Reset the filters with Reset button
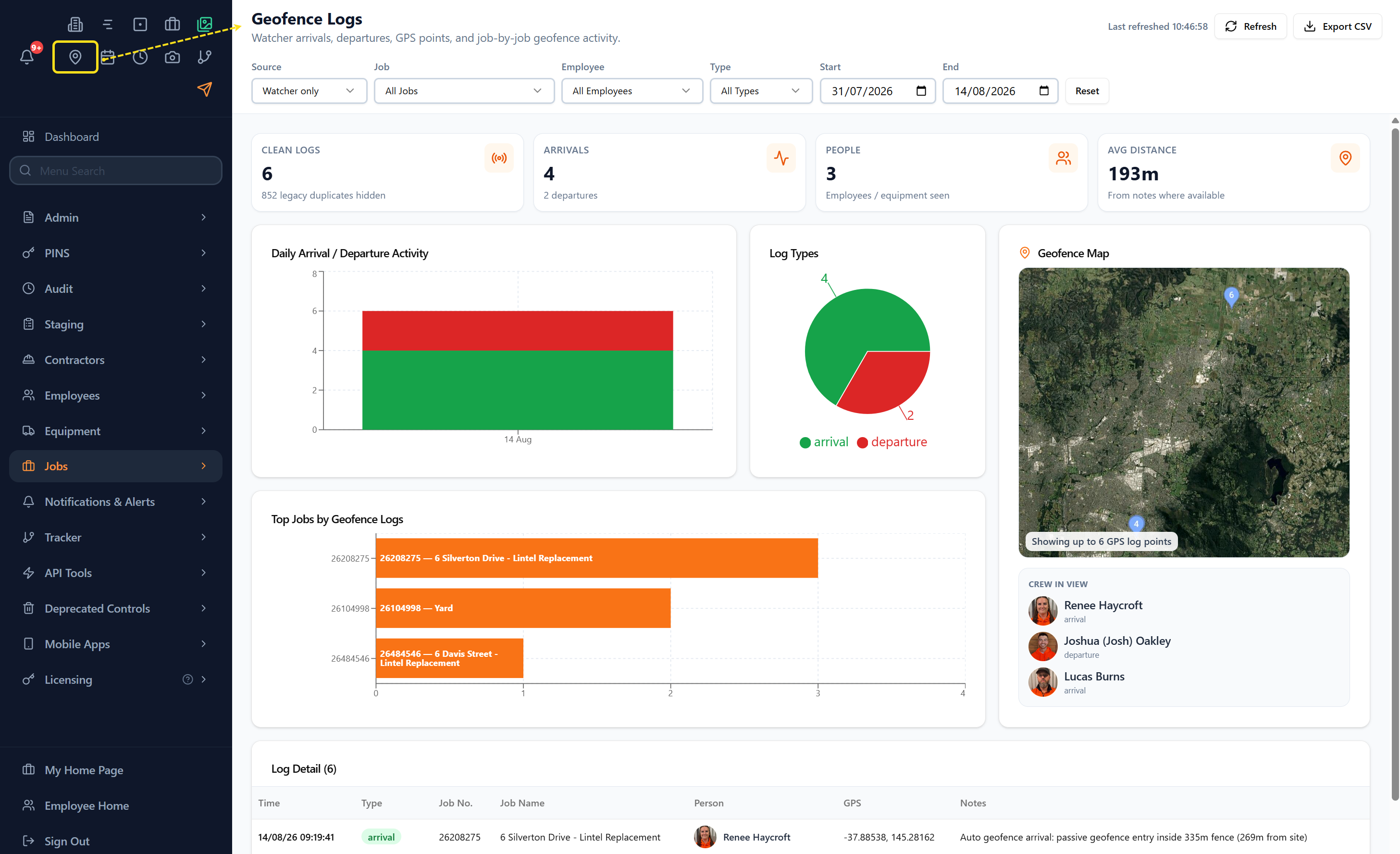Viewport: 1400px width, 854px height. click(x=1087, y=91)
